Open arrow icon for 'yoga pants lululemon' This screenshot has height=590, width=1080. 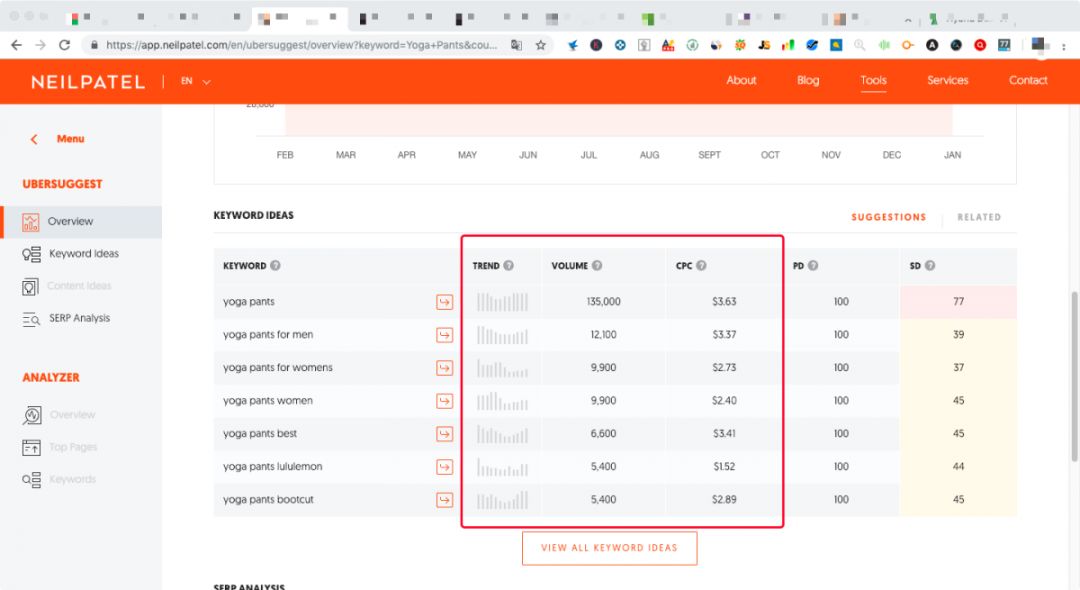click(x=444, y=467)
